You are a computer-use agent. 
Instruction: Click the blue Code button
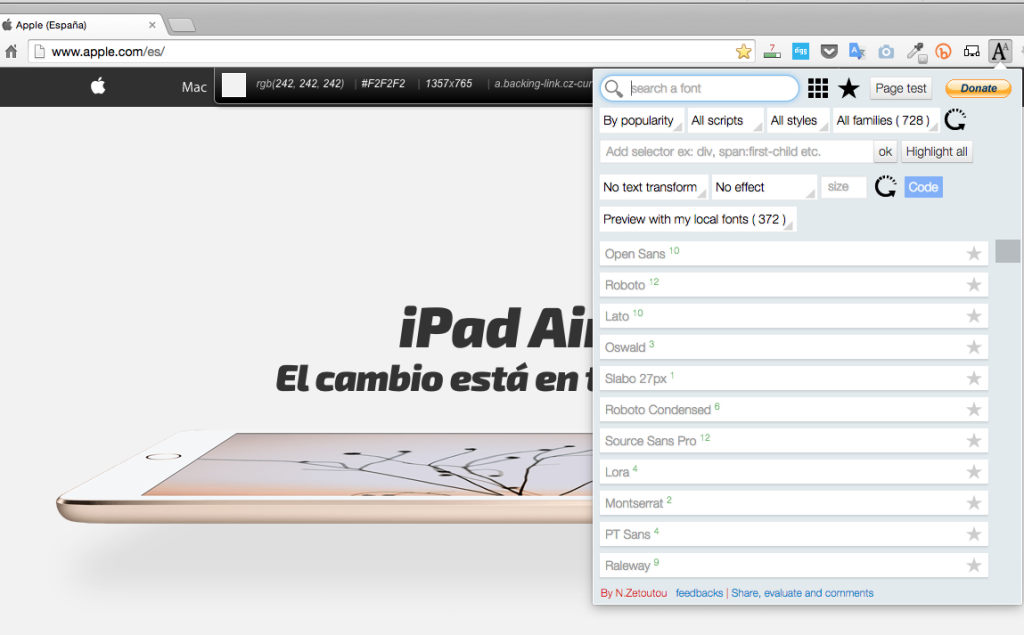point(923,187)
